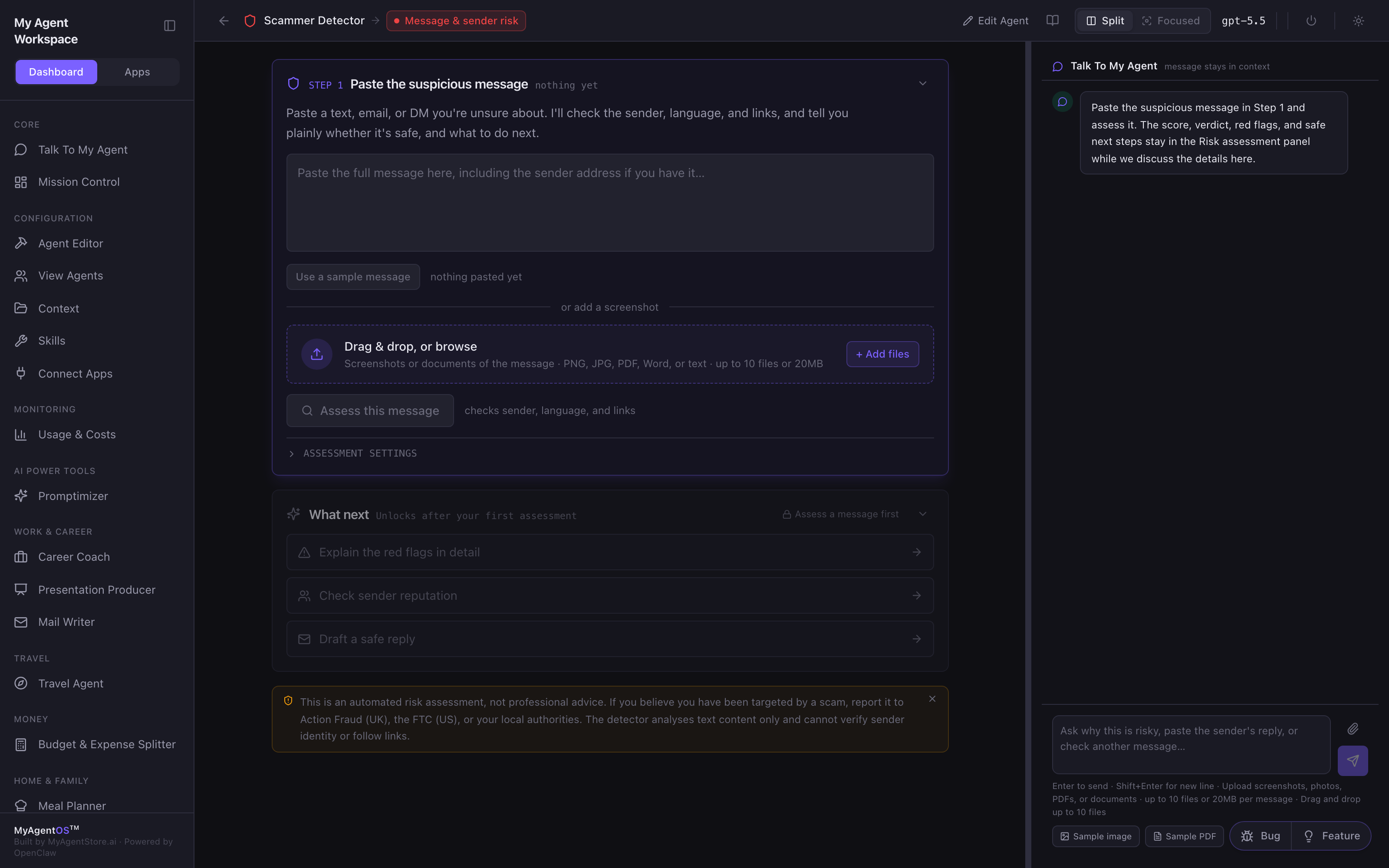Click the Talk To My Agent chat header icon
The width and height of the screenshot is (1389, 868).
1057,66
